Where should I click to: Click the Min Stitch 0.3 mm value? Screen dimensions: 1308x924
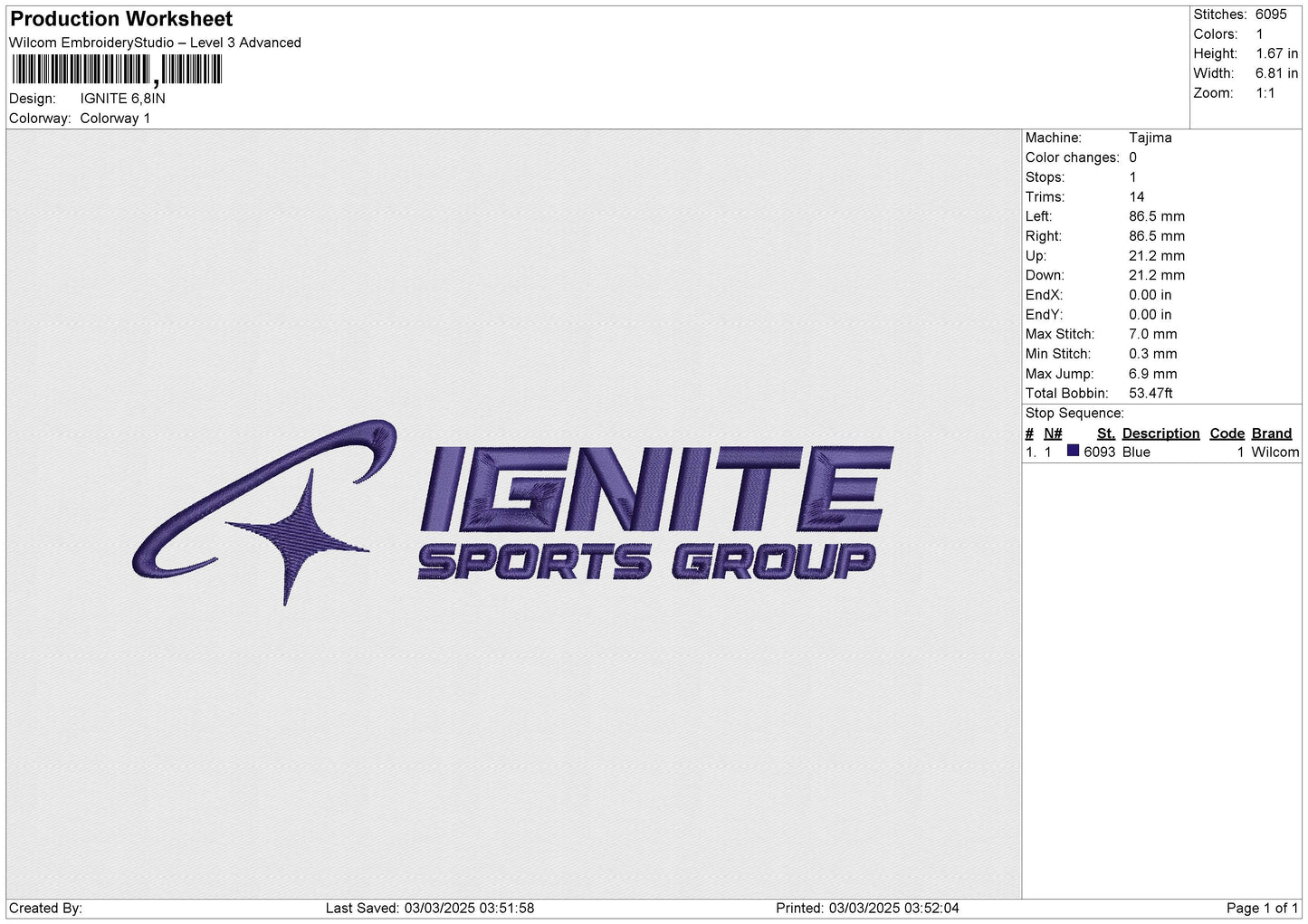click(1153, 354)
